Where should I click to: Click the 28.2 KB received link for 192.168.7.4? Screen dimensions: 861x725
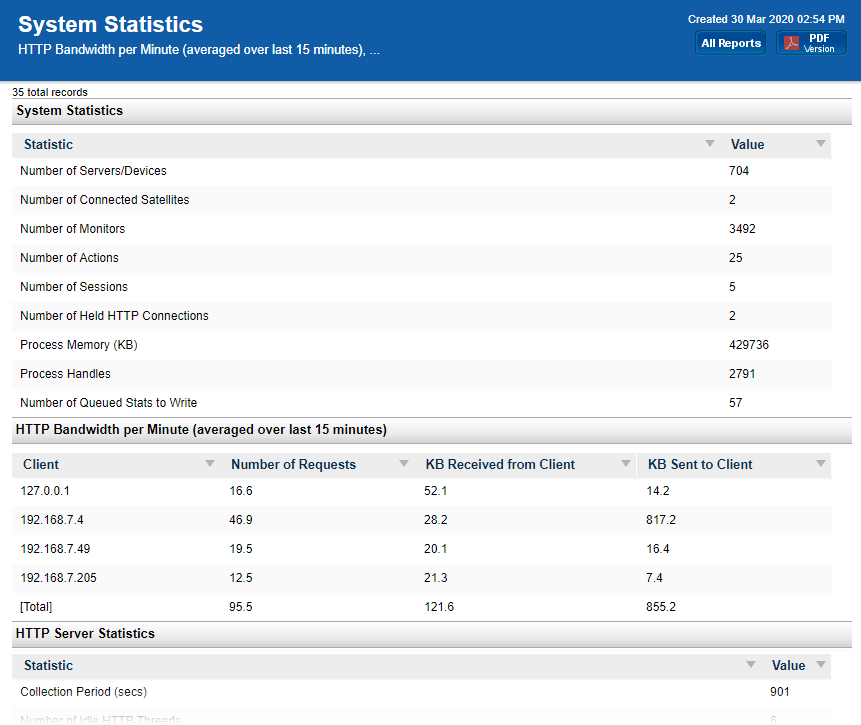(435, 520)
